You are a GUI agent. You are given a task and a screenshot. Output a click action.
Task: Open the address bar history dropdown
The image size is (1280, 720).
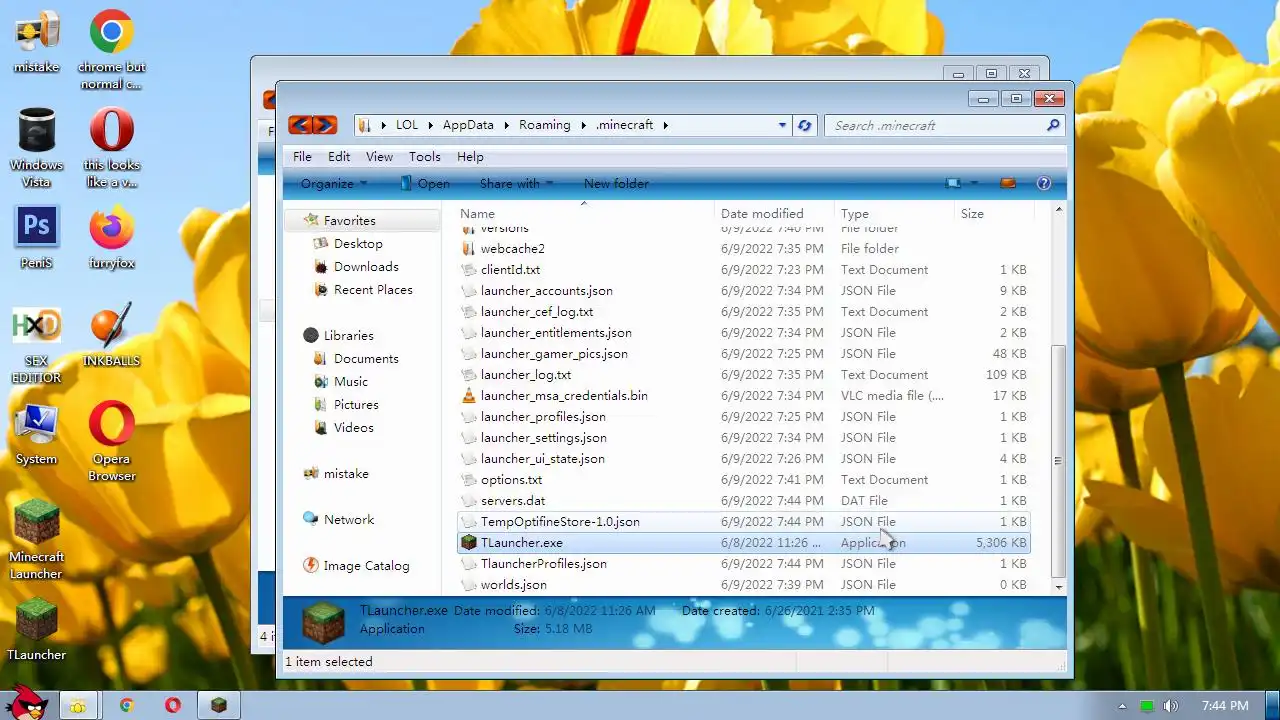coord(782,125)
